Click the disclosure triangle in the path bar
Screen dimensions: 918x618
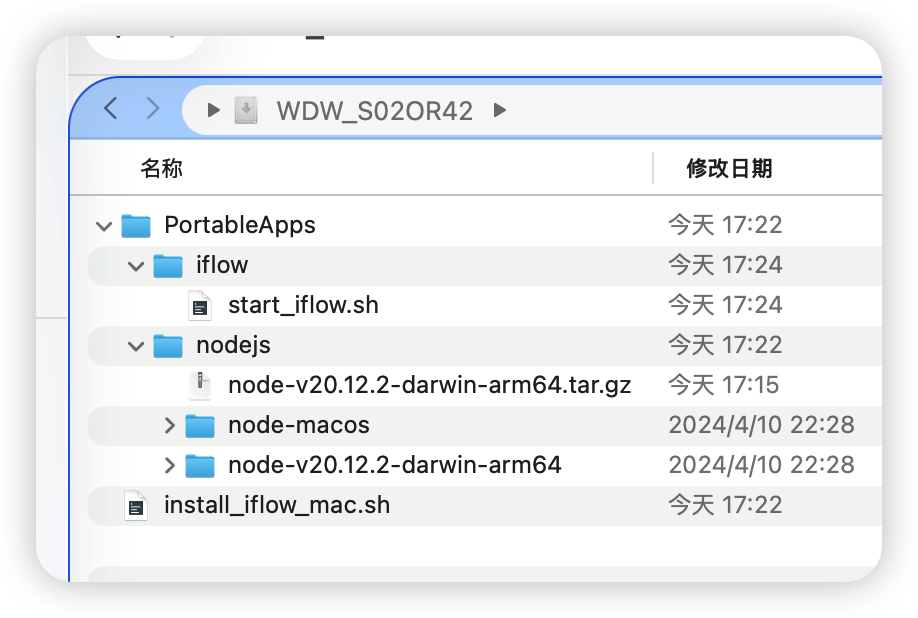(213, 110)
